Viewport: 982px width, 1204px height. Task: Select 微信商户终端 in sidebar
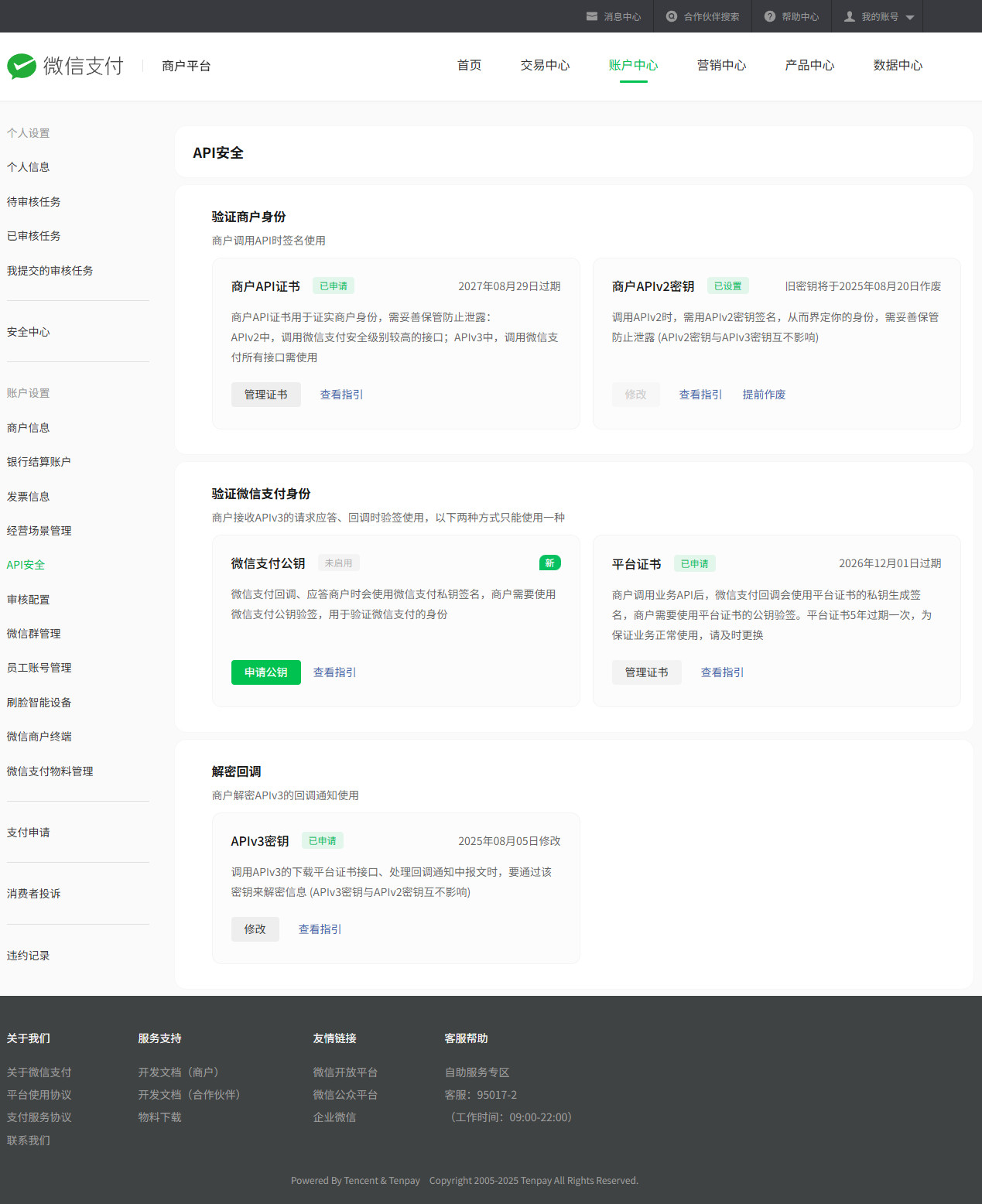39,737
